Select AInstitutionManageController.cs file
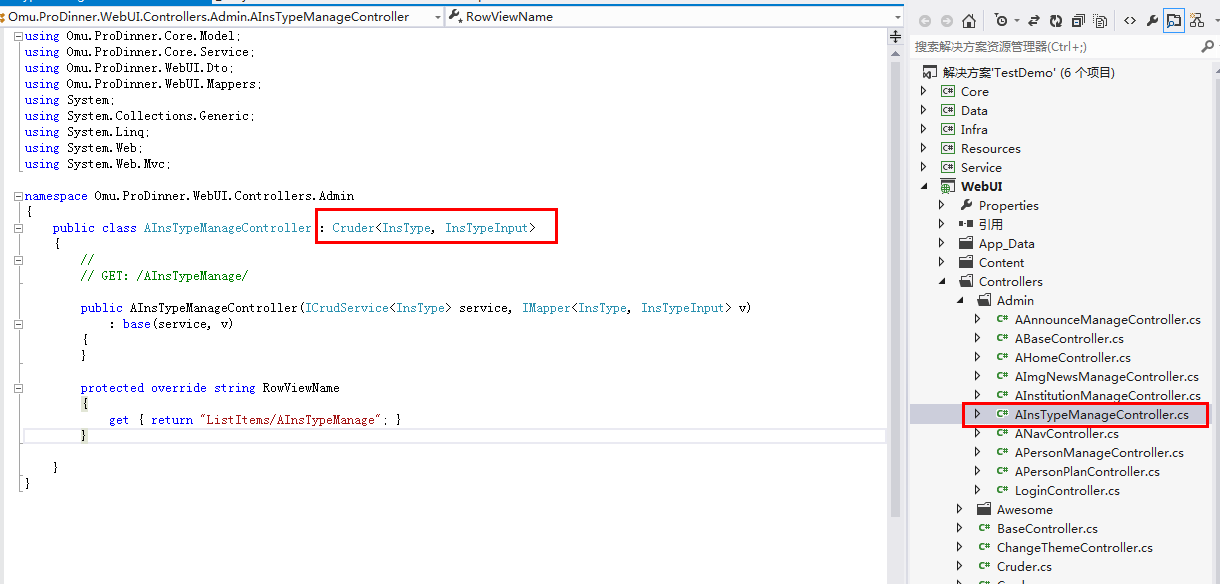Image resolution: width=1220 pixels, height=584 pixels. coord(1107,395)
